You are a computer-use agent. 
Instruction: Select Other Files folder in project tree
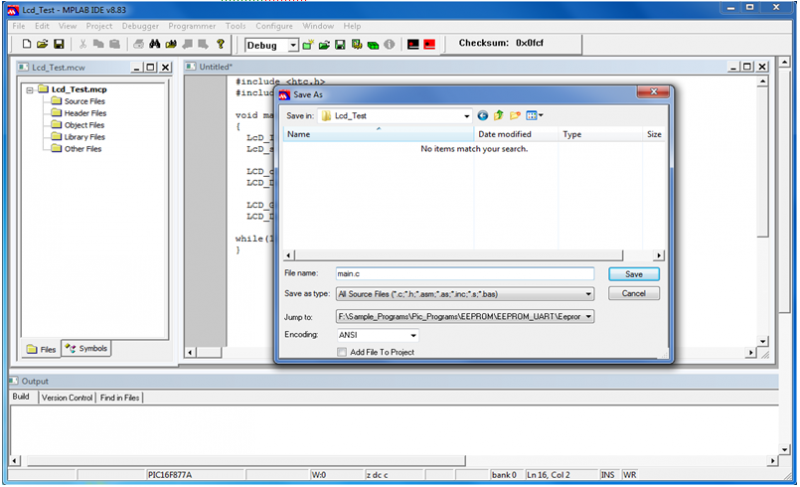(x=77, y=149)
